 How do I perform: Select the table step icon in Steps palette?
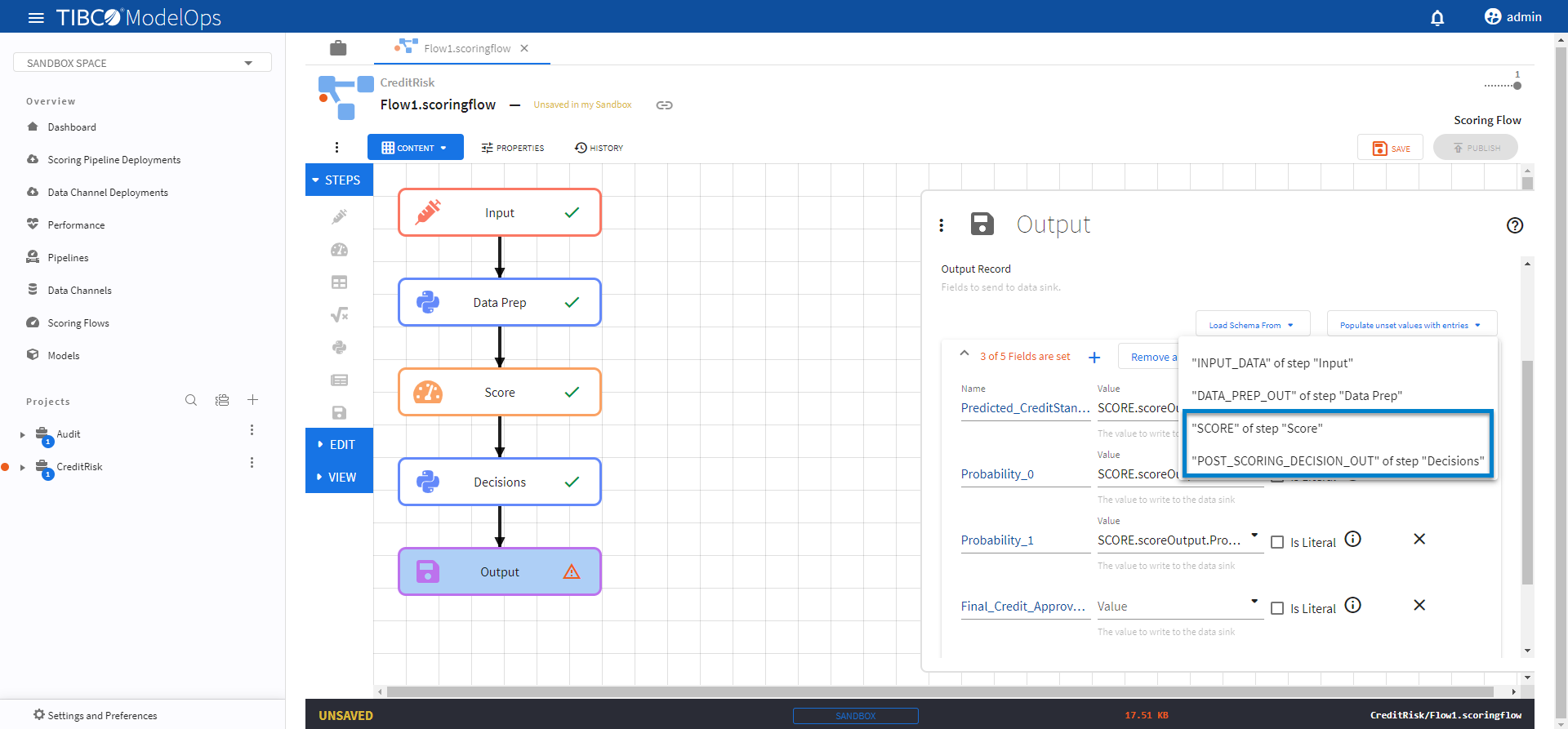[339, 282]
